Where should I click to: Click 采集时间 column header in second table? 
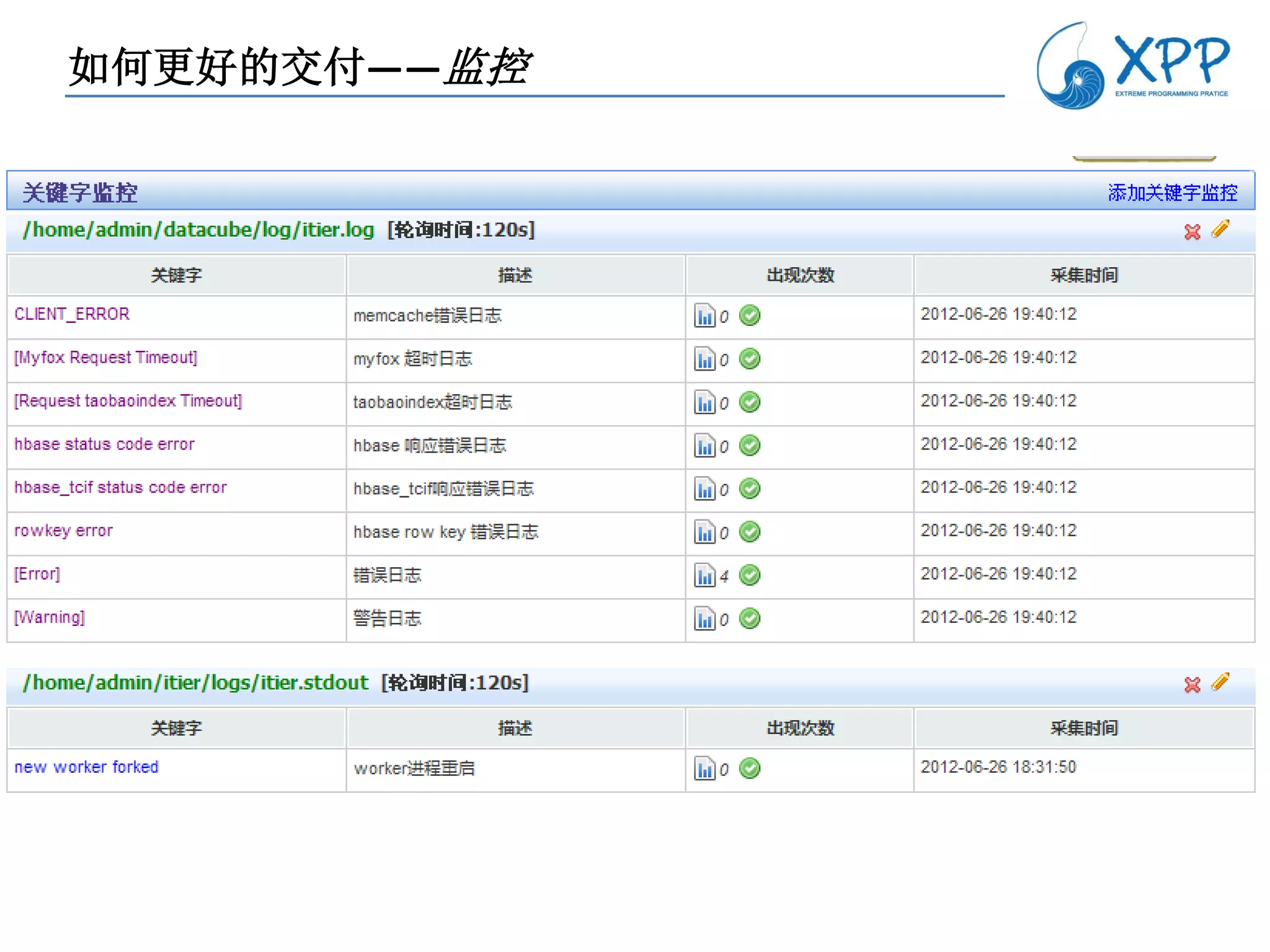[x=1083, y=728]
